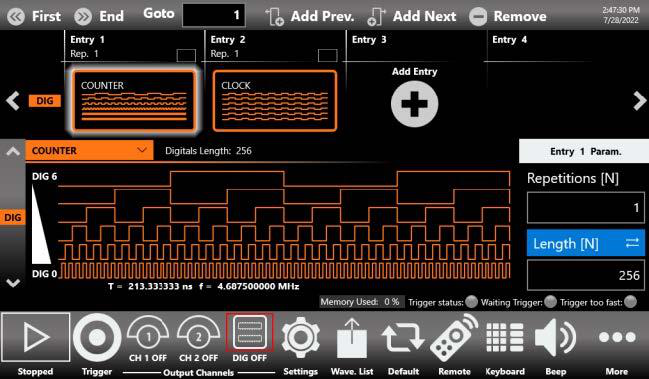Click the Length value field showing 256

586,275
